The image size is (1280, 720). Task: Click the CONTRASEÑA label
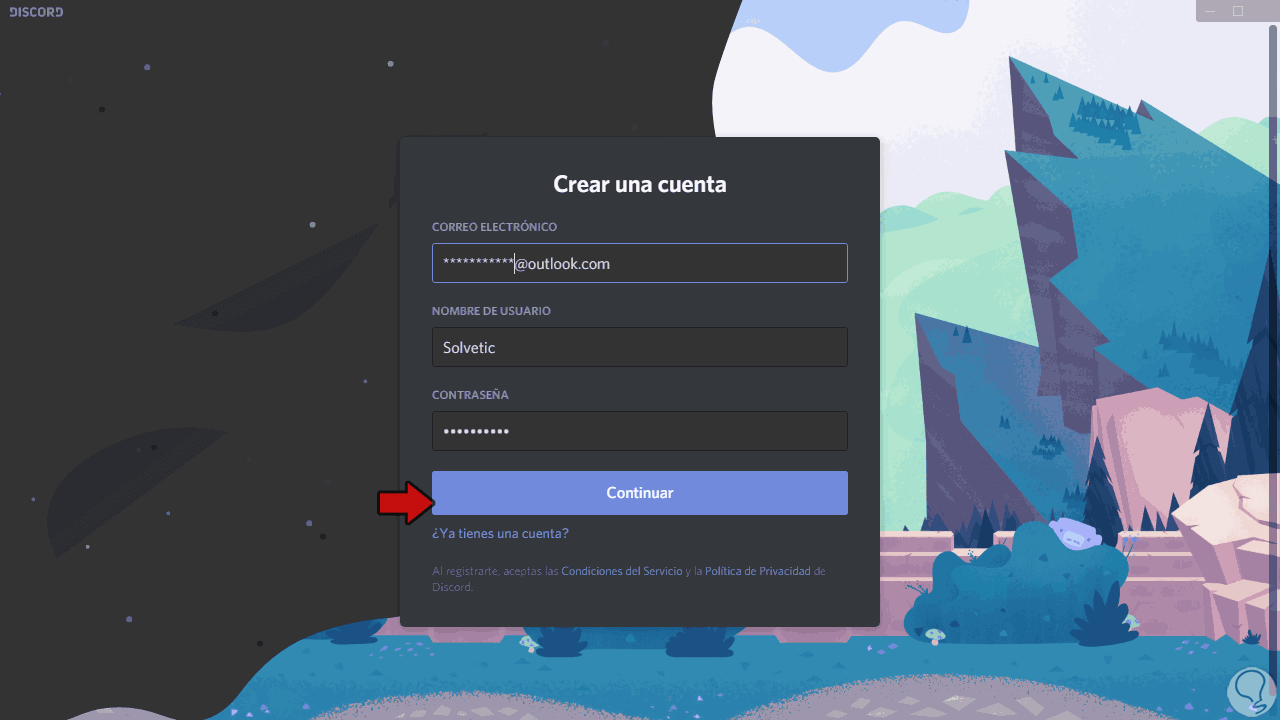point(470,395)
